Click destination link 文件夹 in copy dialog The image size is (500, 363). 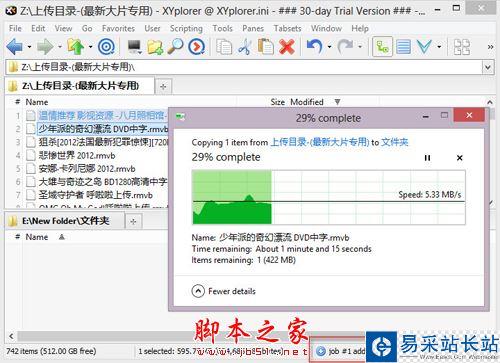click(x=395, y=142)
